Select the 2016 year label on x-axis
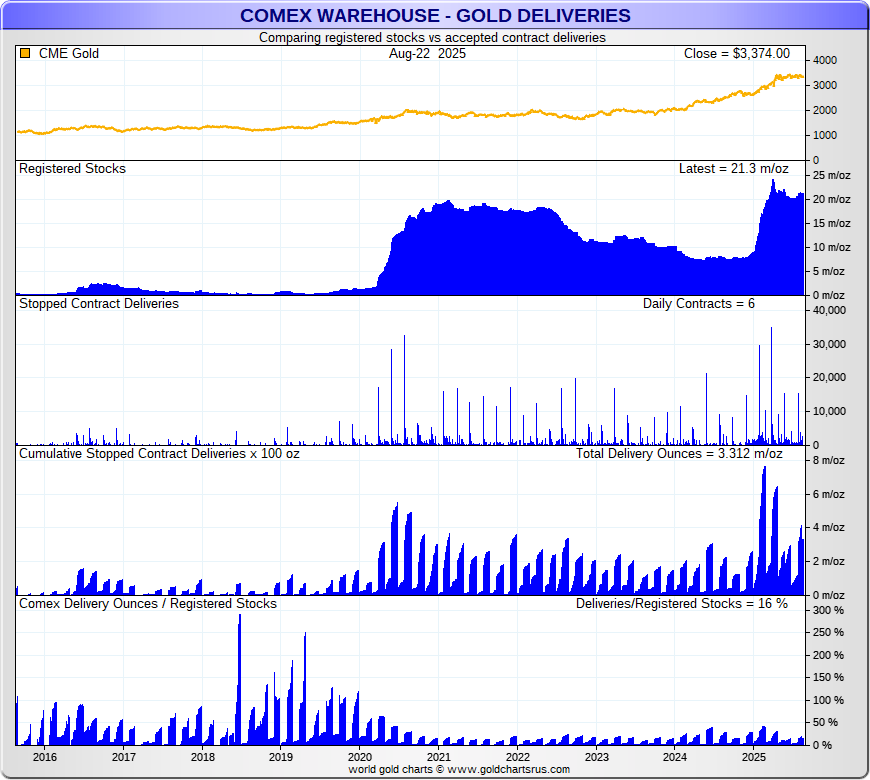 pos(45,757)
